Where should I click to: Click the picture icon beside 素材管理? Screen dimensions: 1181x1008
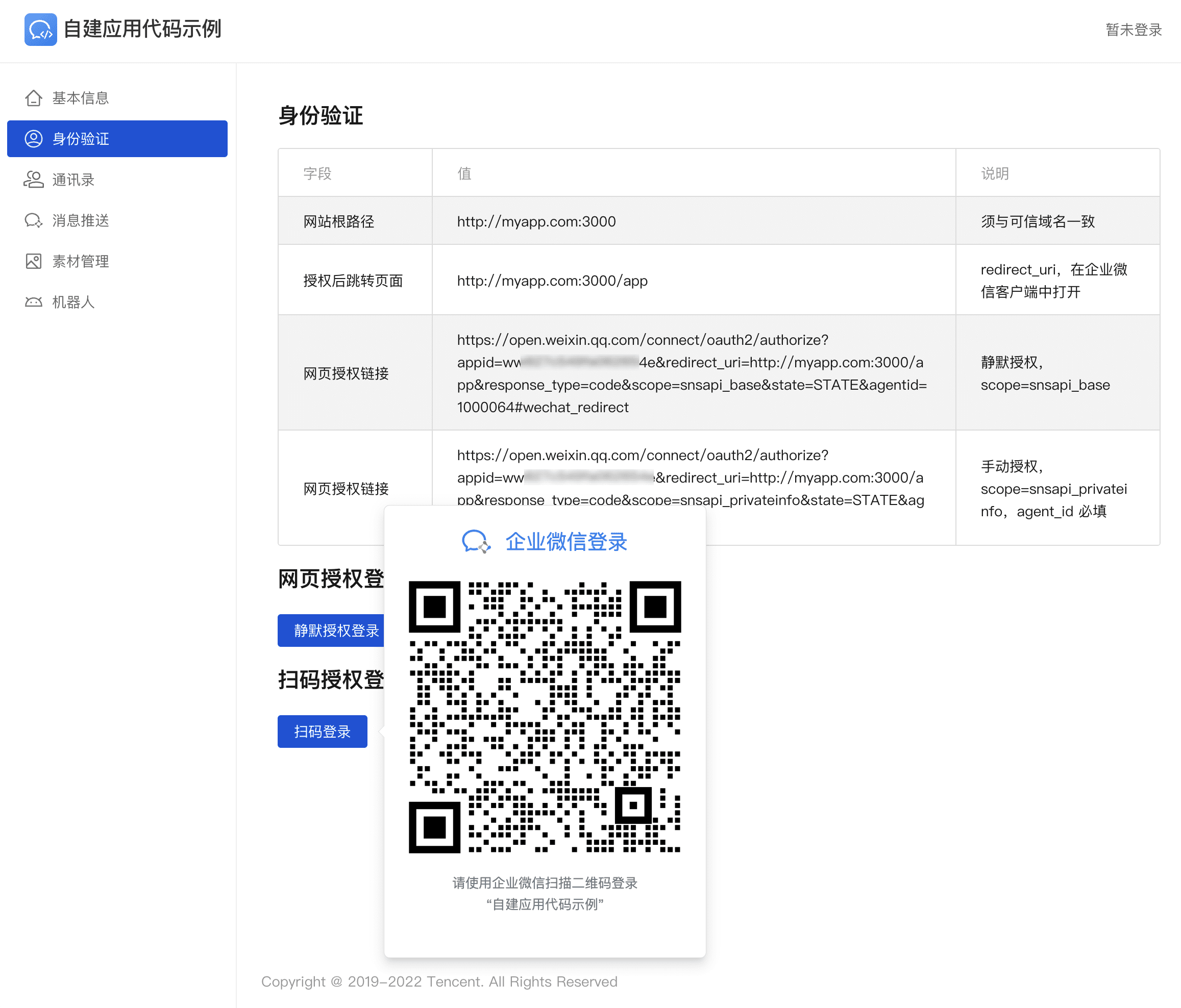click(x=34, y=261)
